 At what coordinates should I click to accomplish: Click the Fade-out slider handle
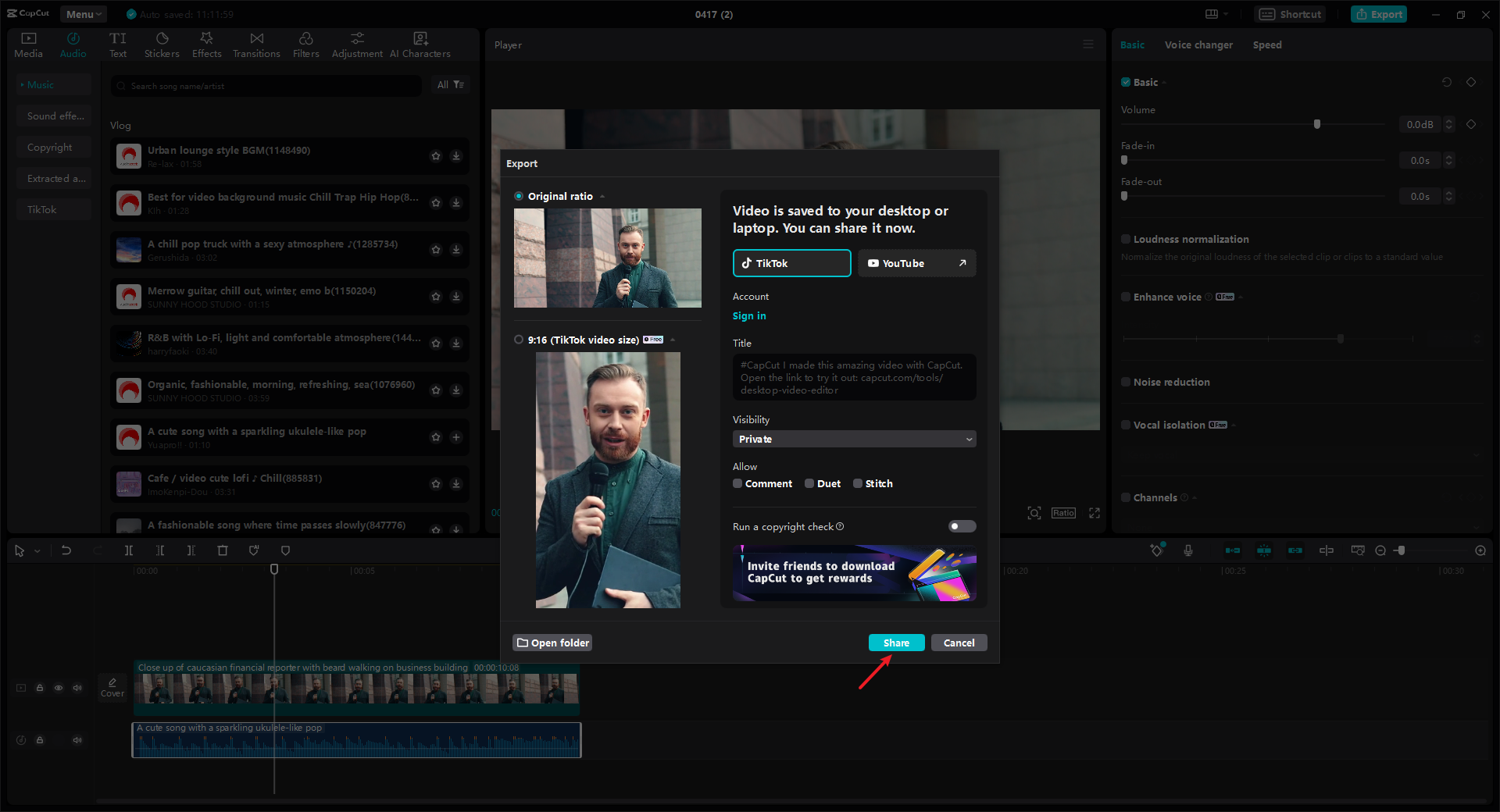[1124, 196]
